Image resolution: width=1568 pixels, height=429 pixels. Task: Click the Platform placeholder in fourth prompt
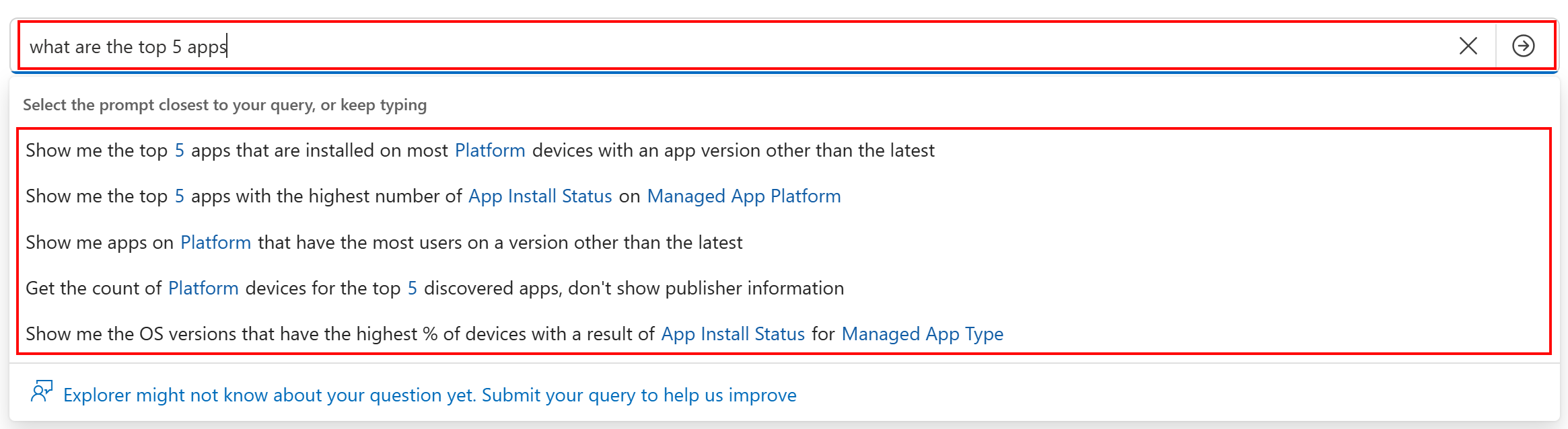[203, 288]
